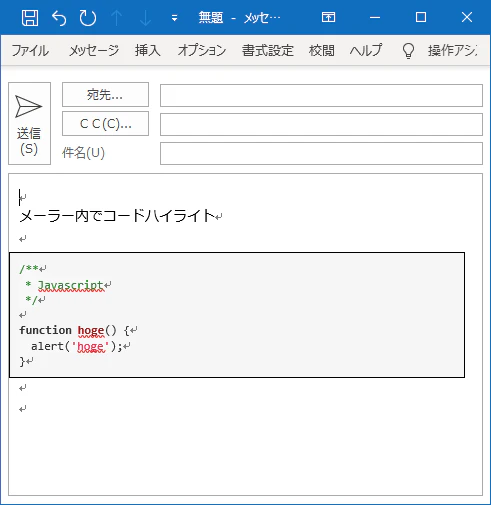Viewport: 491px width, 505px height.
Task: Click the lightbulb Tell Me icon
Action: point(408,51)
